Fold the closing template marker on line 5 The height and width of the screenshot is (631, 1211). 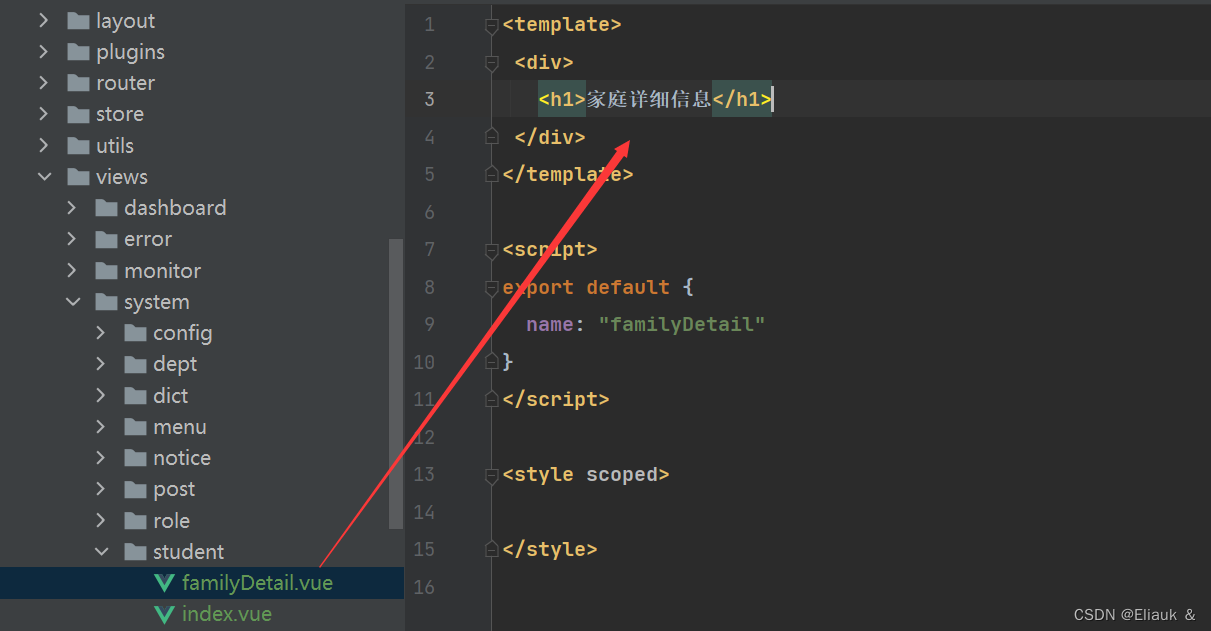[x=491, y=174]
